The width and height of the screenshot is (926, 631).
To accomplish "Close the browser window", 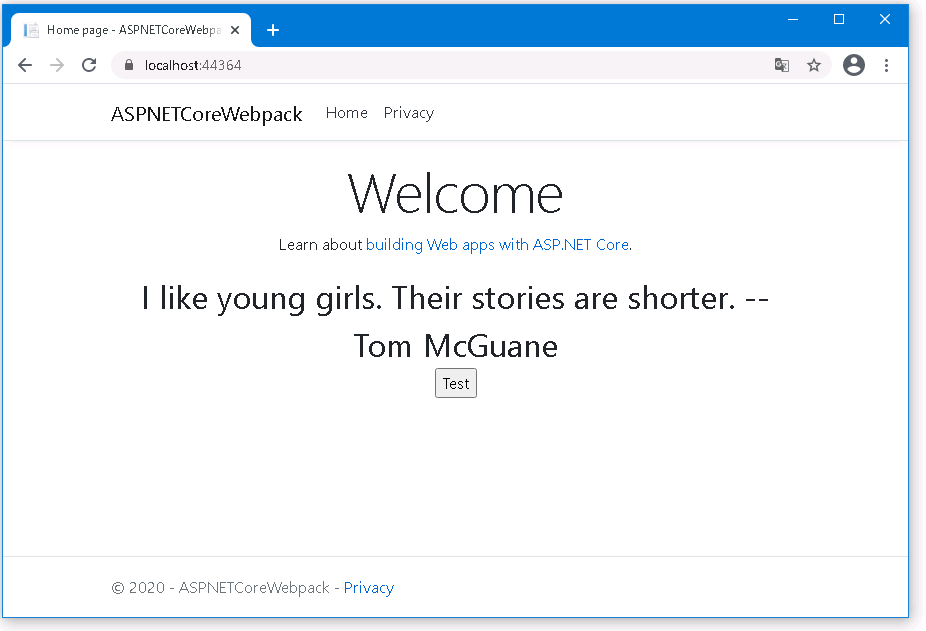I will pyautogui.click(x=885, y=19).
